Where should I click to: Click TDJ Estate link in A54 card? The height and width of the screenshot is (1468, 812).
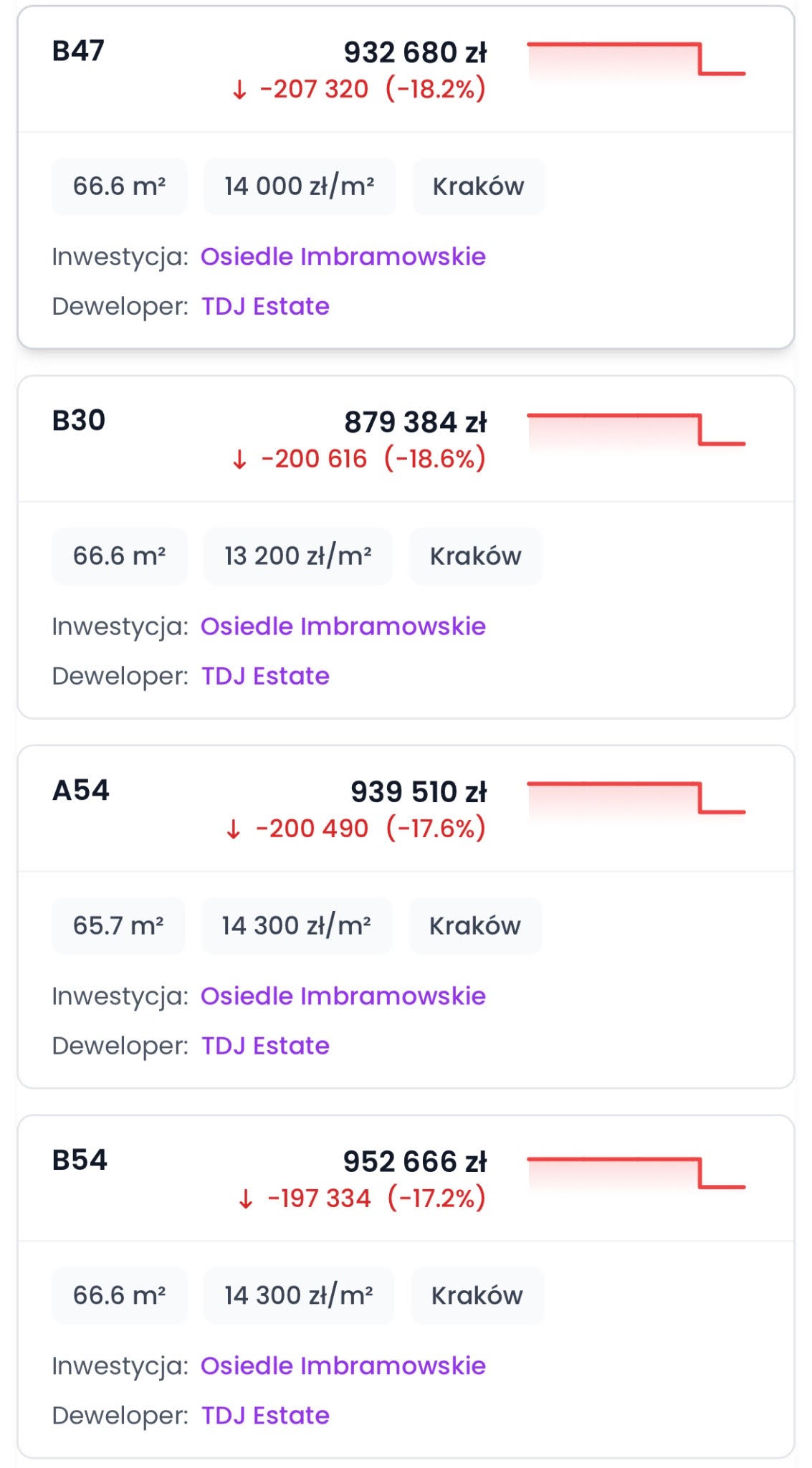(x=265, y=1046)
